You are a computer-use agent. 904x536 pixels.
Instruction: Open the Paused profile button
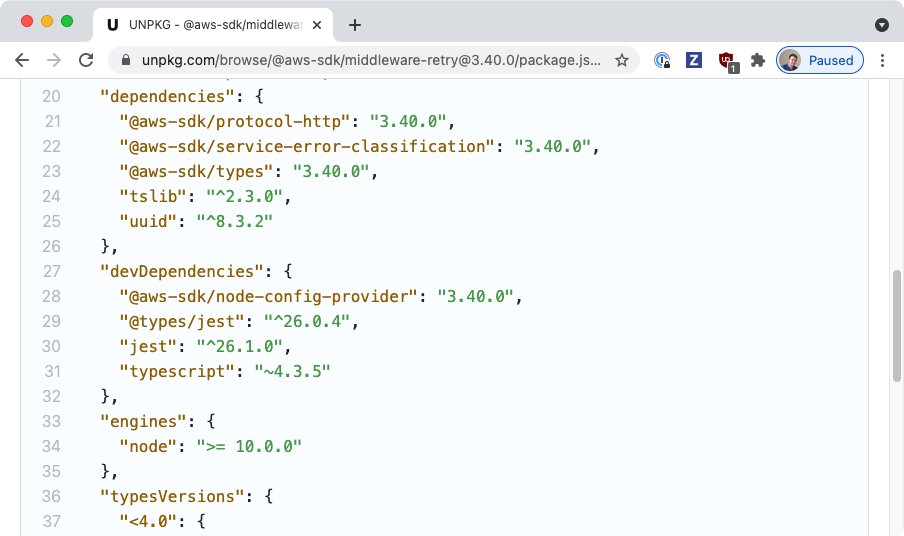coord(820,60)
